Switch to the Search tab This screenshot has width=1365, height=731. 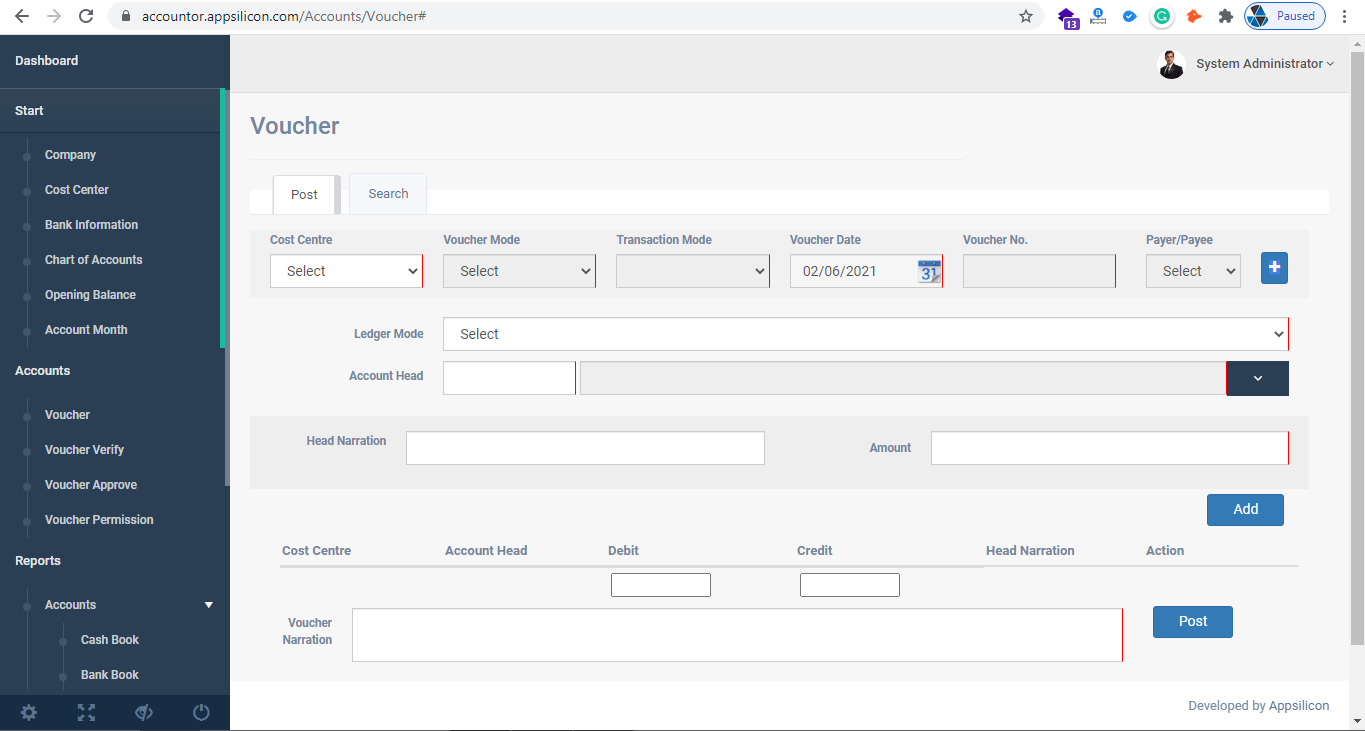(x=388, y=194)
